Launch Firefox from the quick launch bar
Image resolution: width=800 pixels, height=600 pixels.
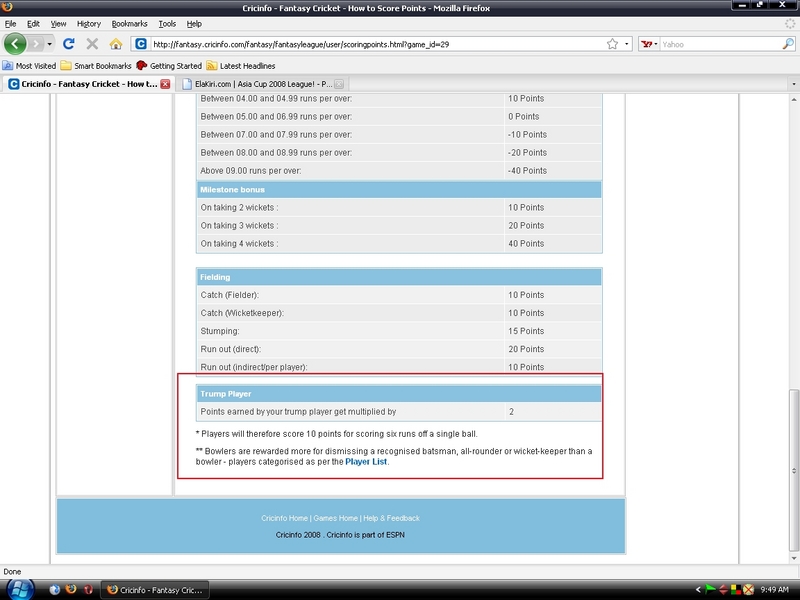pyautogui.click(x=71, y=590)
